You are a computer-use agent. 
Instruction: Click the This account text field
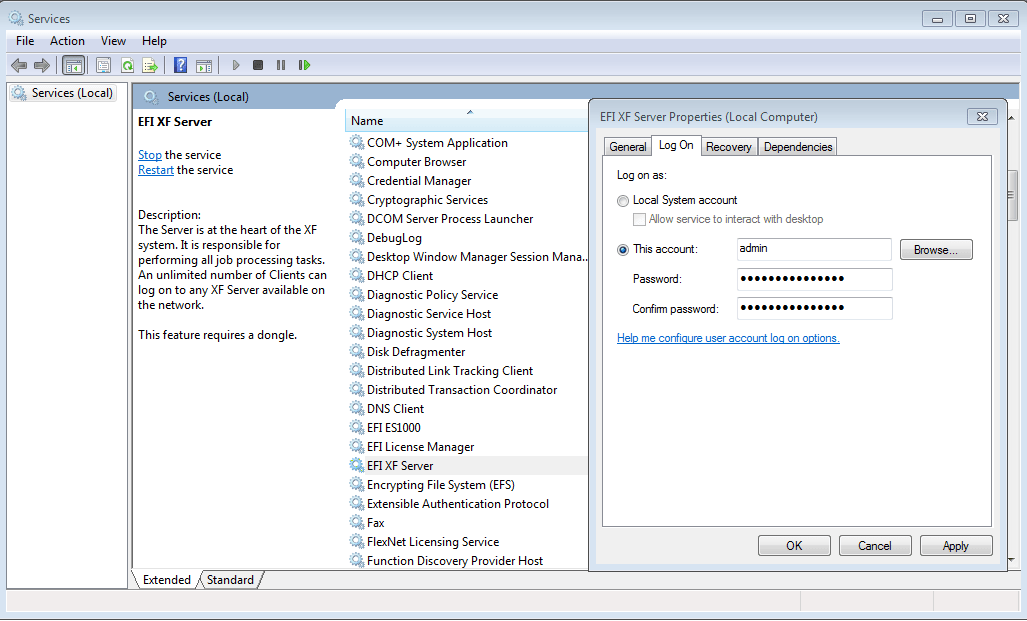point(814,249)
